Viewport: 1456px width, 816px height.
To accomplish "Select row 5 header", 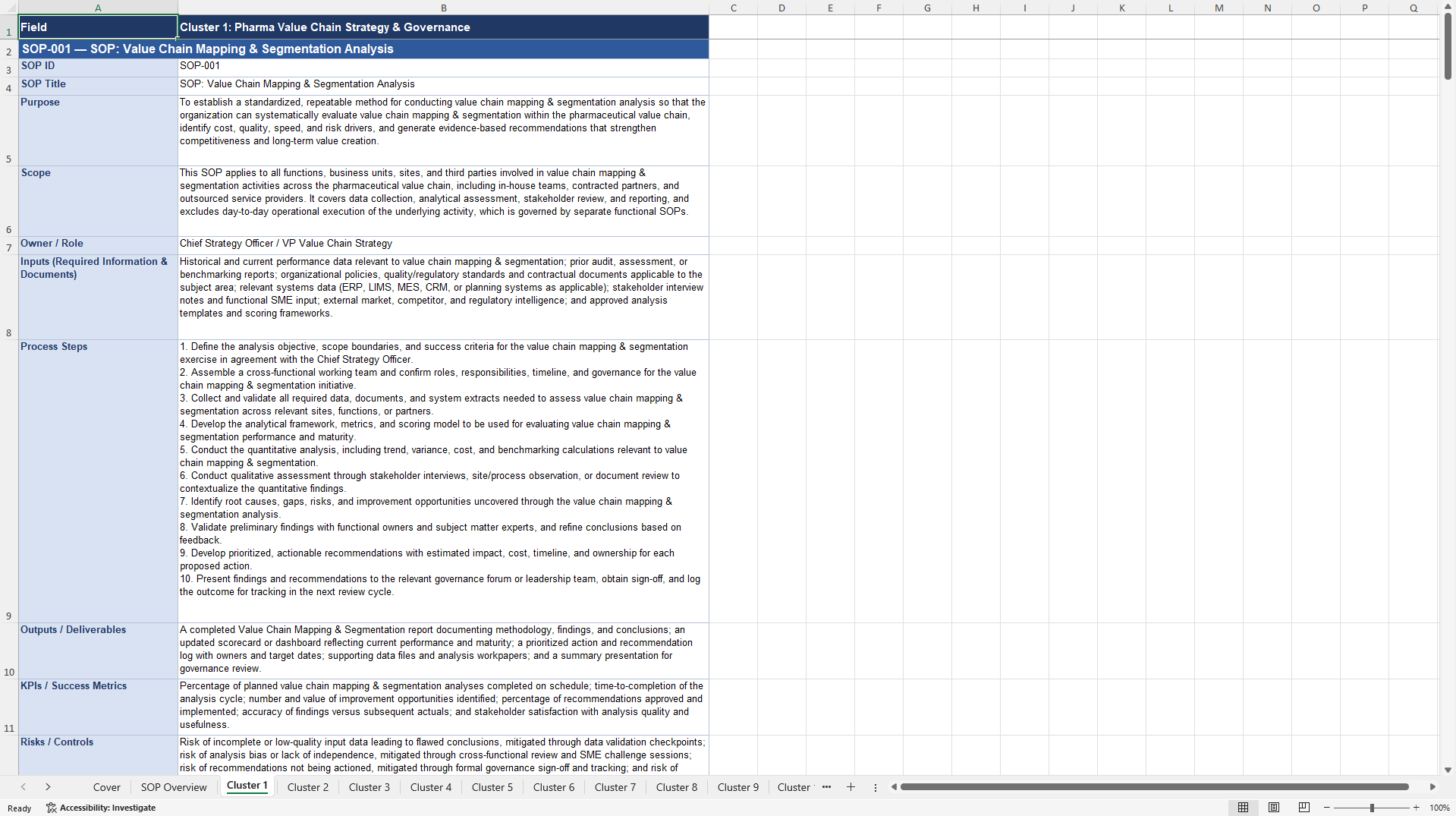I will [9, 131].
